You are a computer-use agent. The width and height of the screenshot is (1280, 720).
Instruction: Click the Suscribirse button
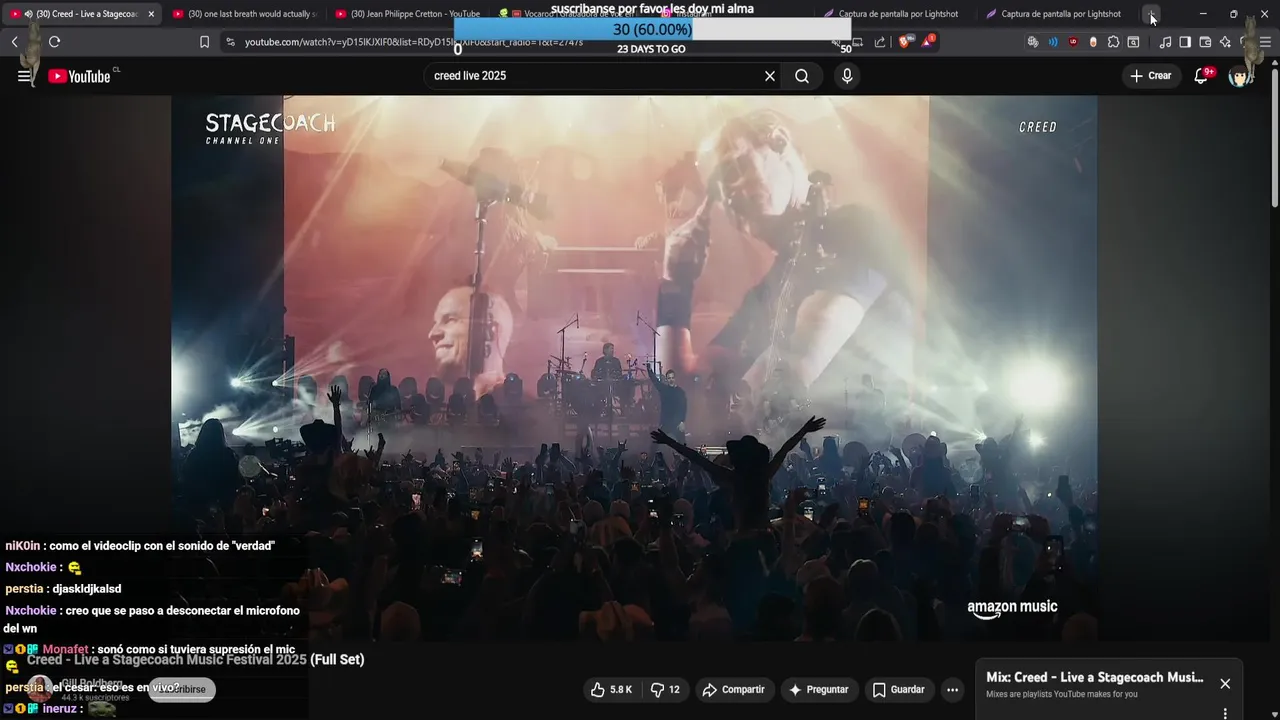(x=182, y=689)
